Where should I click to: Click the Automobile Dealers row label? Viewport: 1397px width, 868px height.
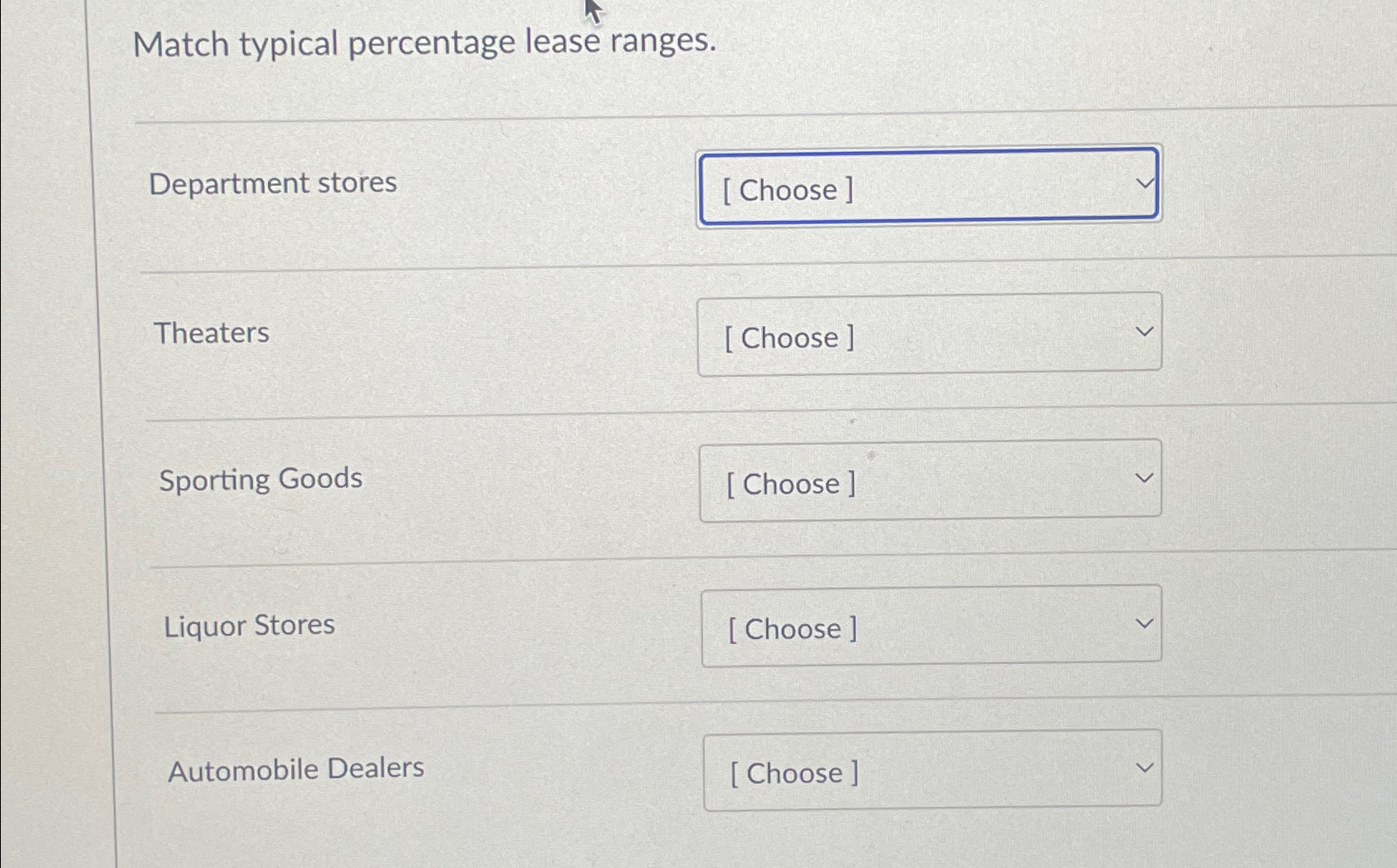[296, 768]
